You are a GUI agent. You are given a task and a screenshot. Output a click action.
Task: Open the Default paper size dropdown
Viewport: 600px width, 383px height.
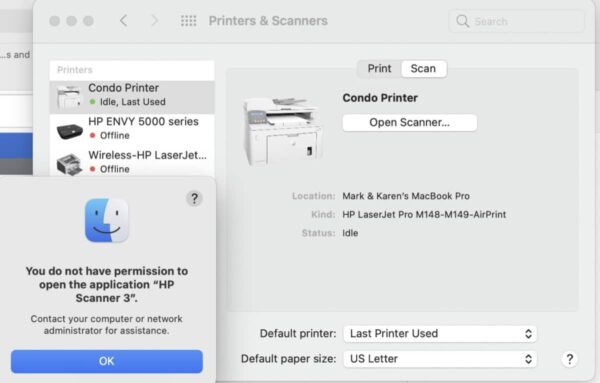440,359
